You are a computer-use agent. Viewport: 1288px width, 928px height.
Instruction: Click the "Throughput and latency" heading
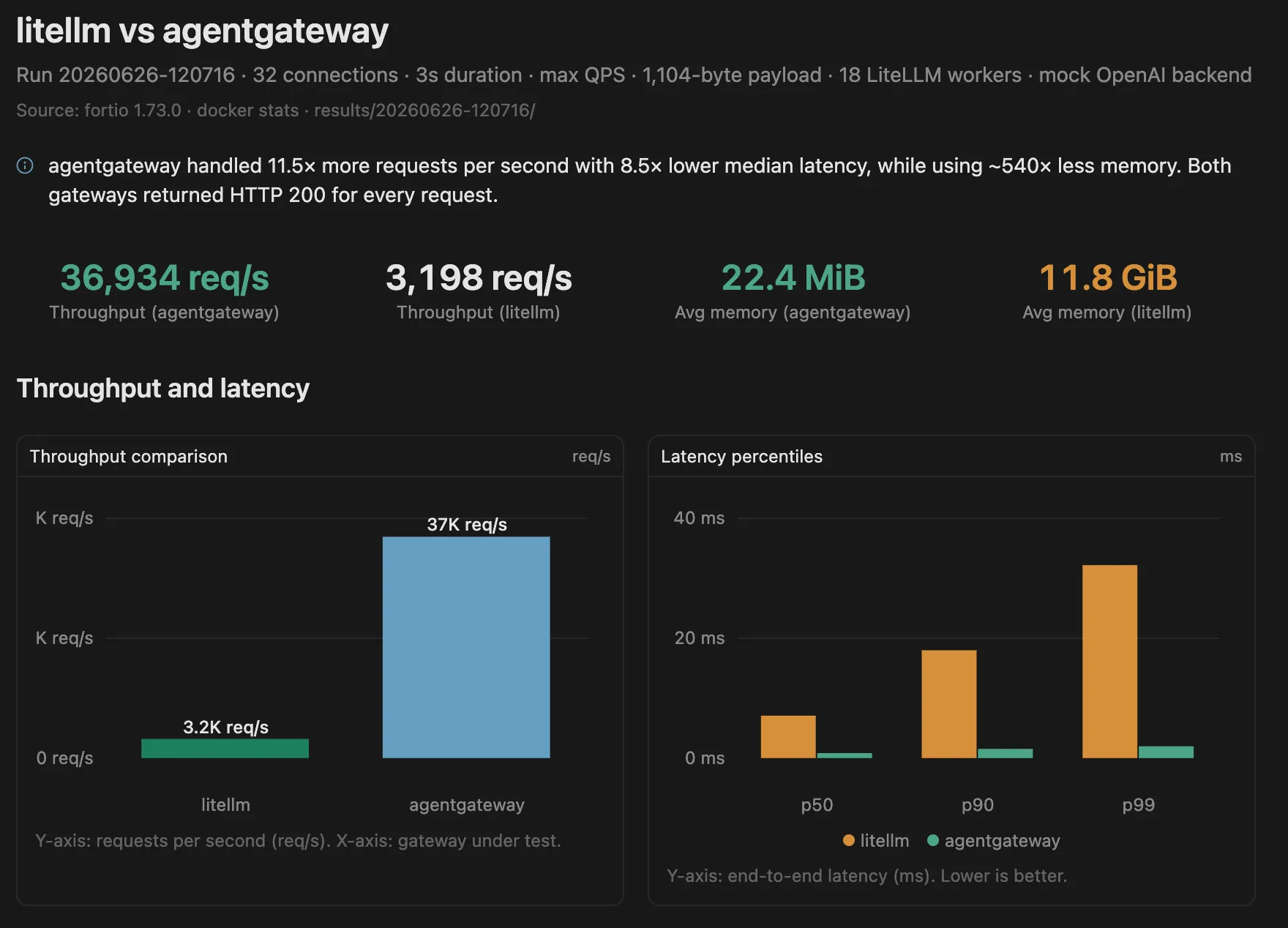coord(163,388)
